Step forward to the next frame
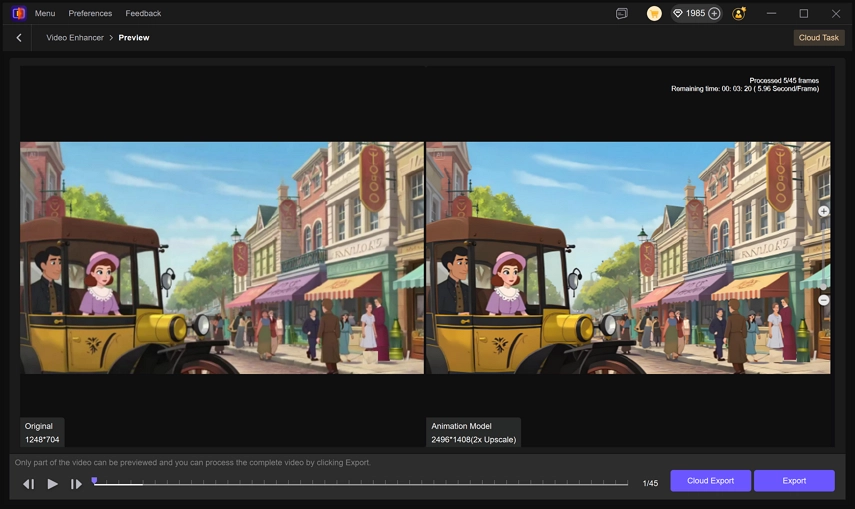This screenshot has width=855, height=509. click(x=76, y=484)
